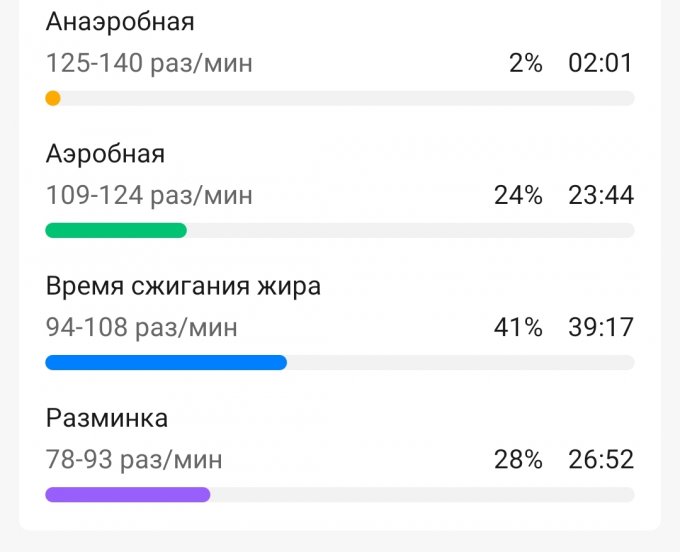This screenshot has width=680, height=552.
Task: Click the 02:01 anaerobic duration
Action: click(x=600, y=64)
